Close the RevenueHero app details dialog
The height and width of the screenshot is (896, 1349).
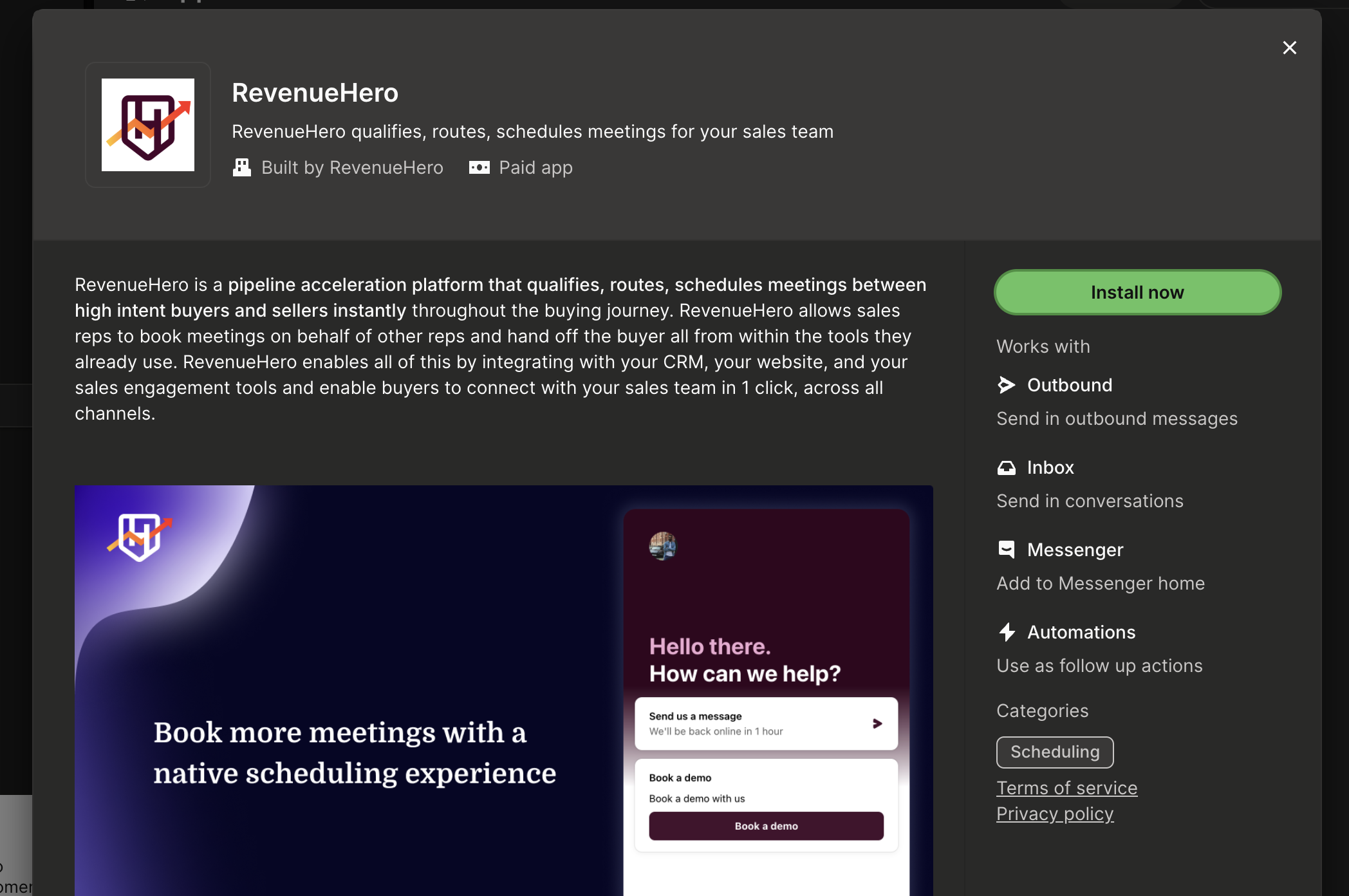[x=1289, y=48]
